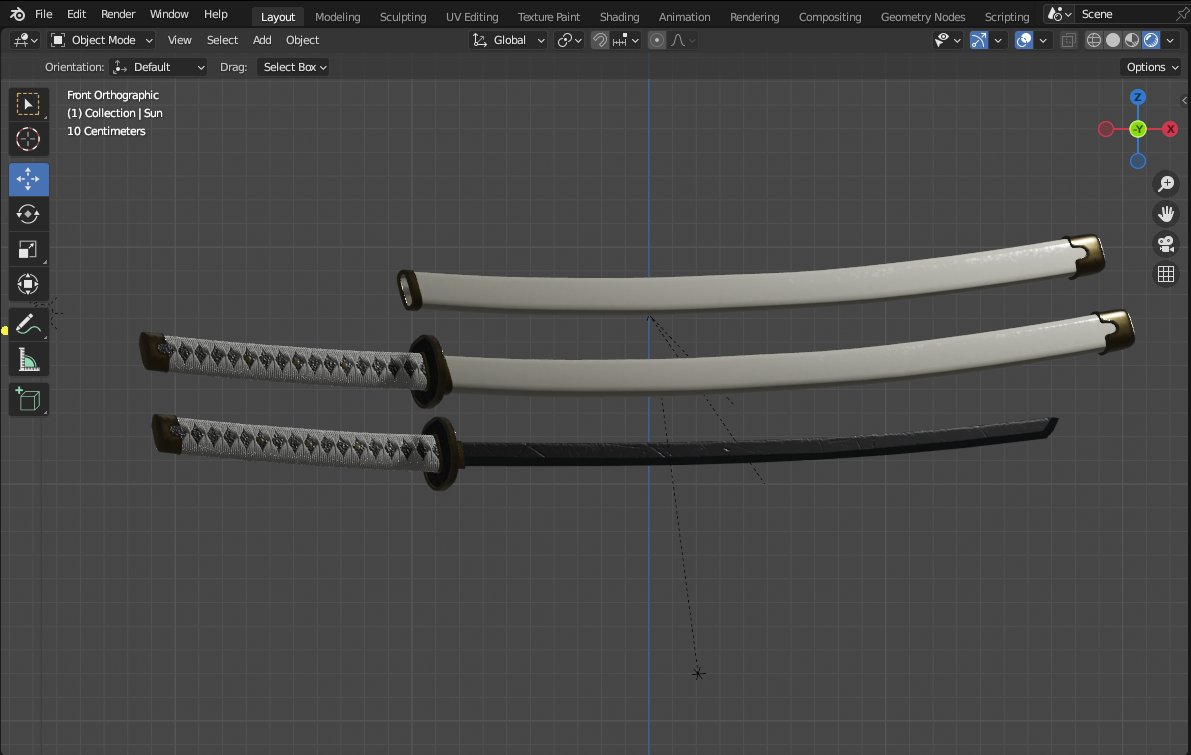Select the Select Box tool in toolbar
Image resolution: width=1191 pixels, height=755 pixels.
coord(28,104)
